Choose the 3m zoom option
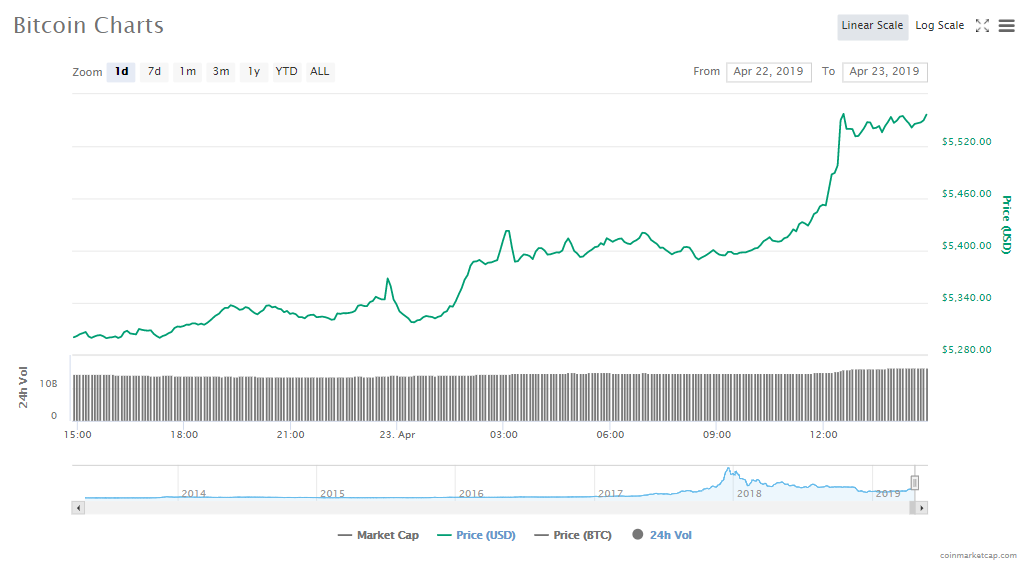1032x571 pixels. (x=221, y=72)
